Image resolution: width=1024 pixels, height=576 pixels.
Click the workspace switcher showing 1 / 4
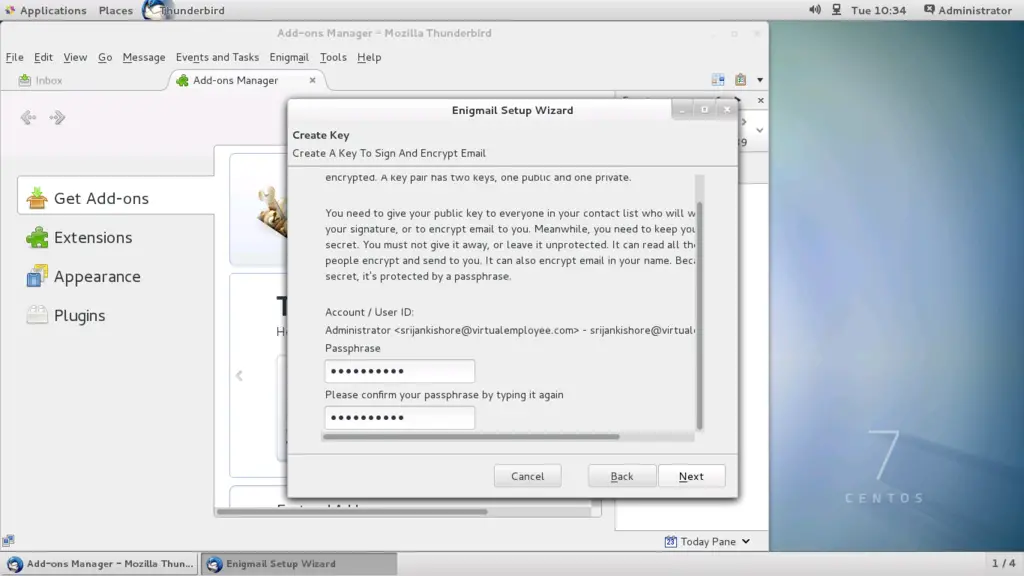[x=1004, y=563]
